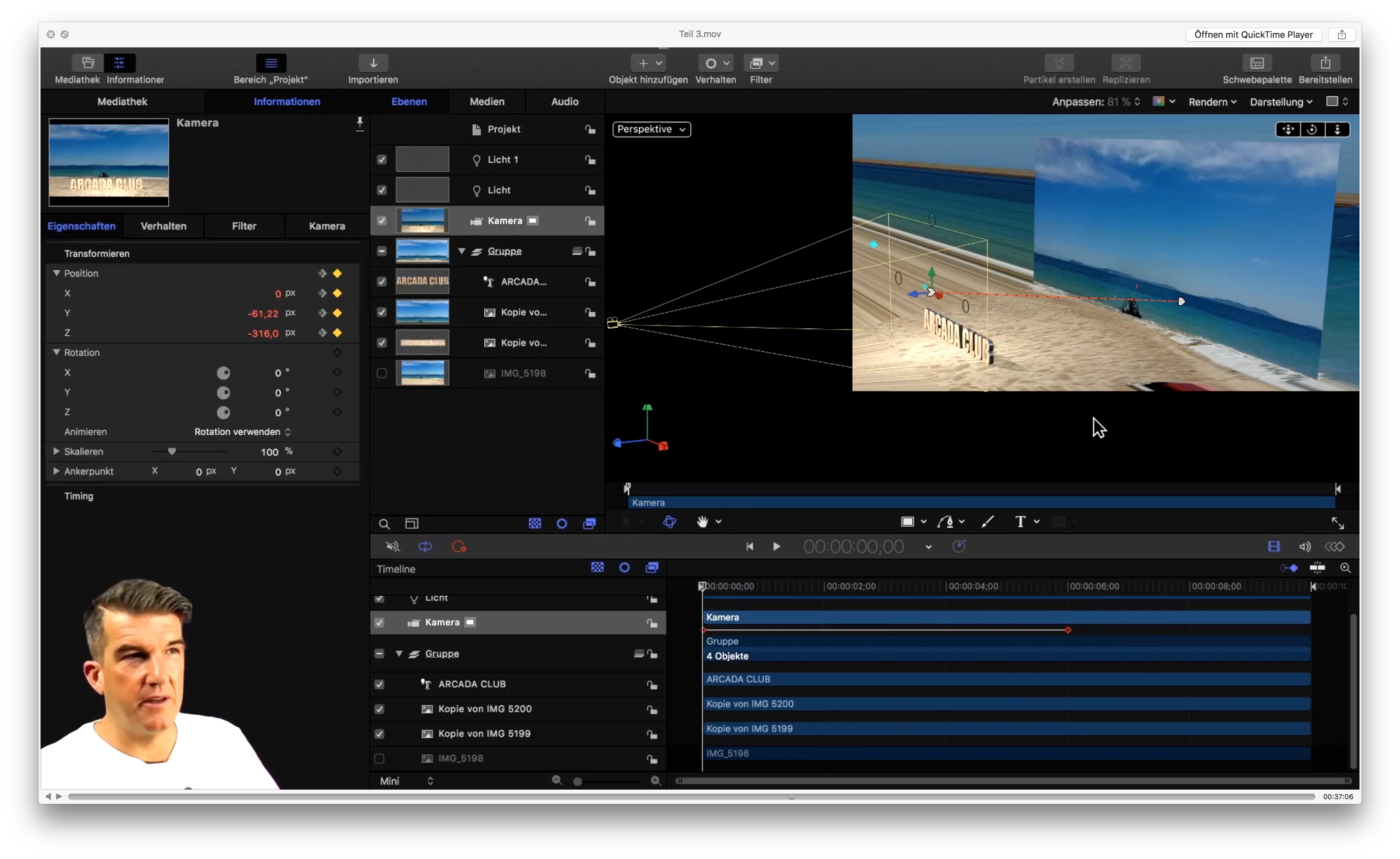
Task: Click the audio timeline speaker icon
Action: pyautogui.click(x=1305, y=546)
